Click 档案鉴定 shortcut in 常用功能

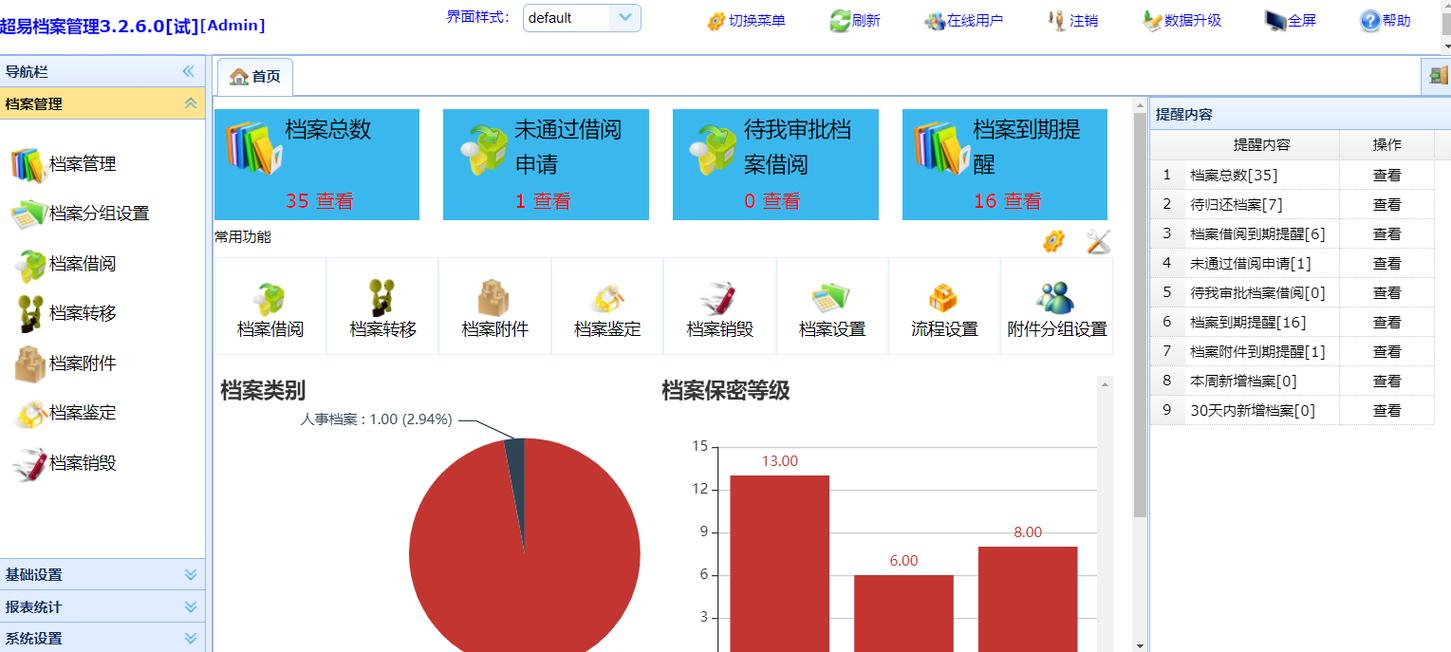pos(607,308)
